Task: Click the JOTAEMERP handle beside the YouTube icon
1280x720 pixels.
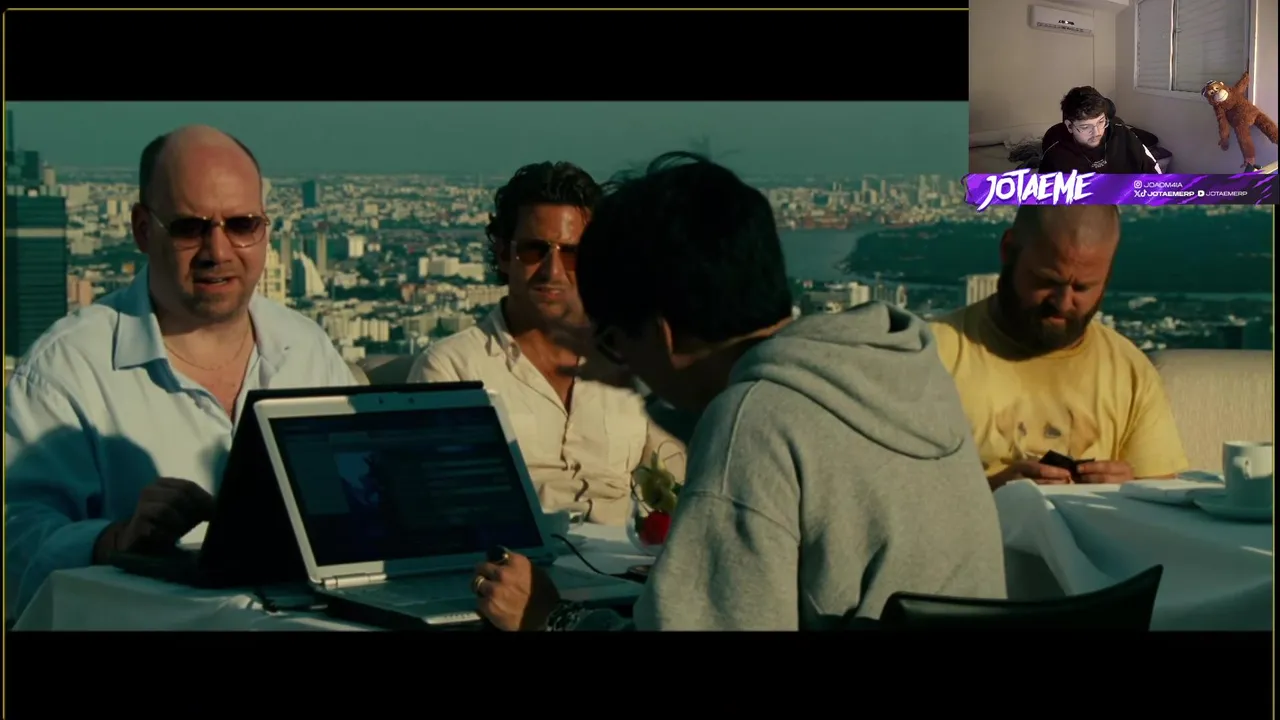Action: [x=1226, y=194]
